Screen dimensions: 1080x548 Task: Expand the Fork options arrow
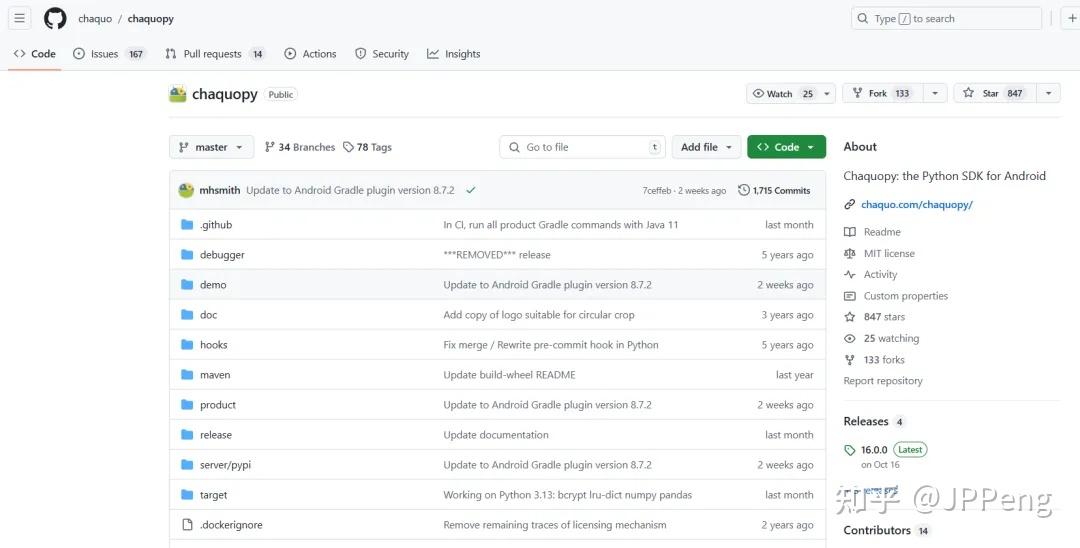click(935, 93)
